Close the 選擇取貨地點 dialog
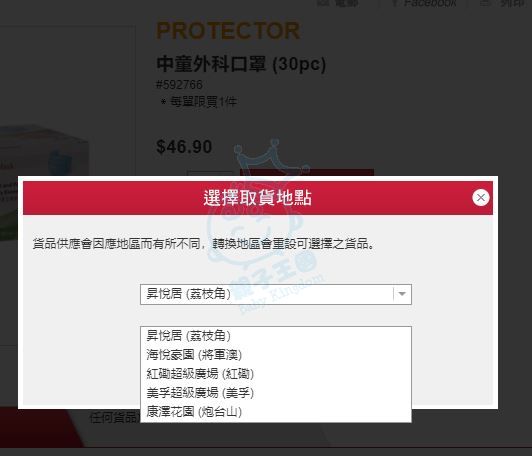The width and height of the screenshot is (532, 456). 480,197
